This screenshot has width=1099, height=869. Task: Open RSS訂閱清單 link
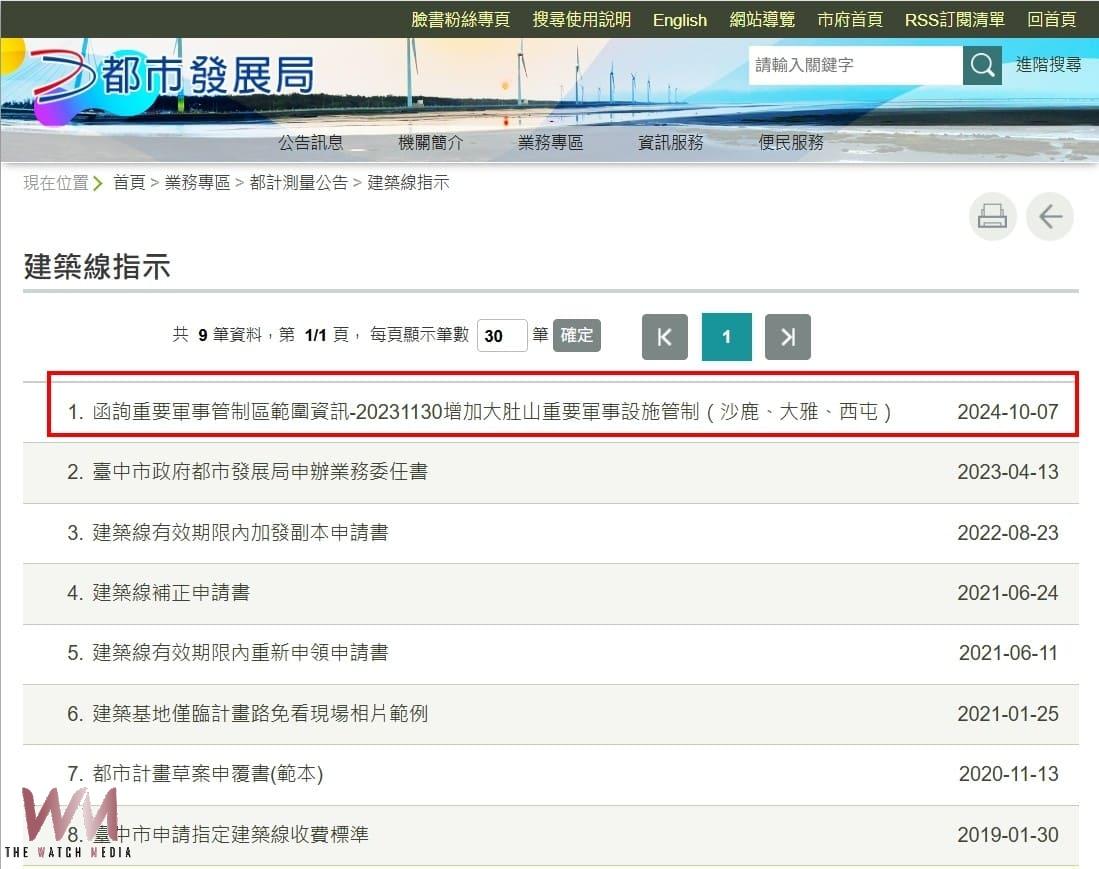coord(955,20)
